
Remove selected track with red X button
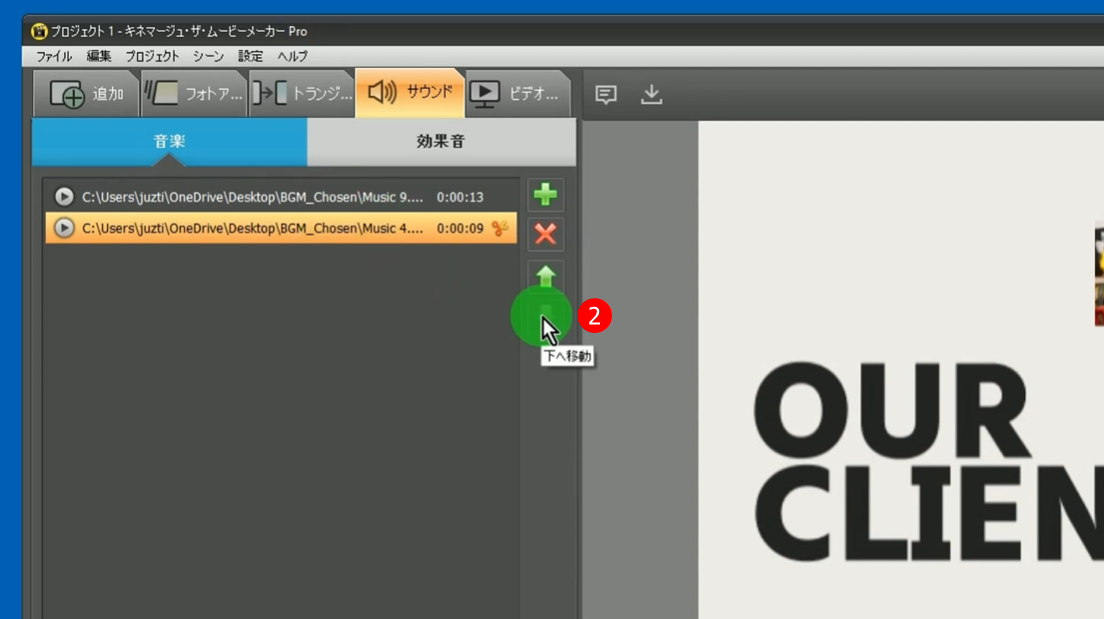(545, 234)
